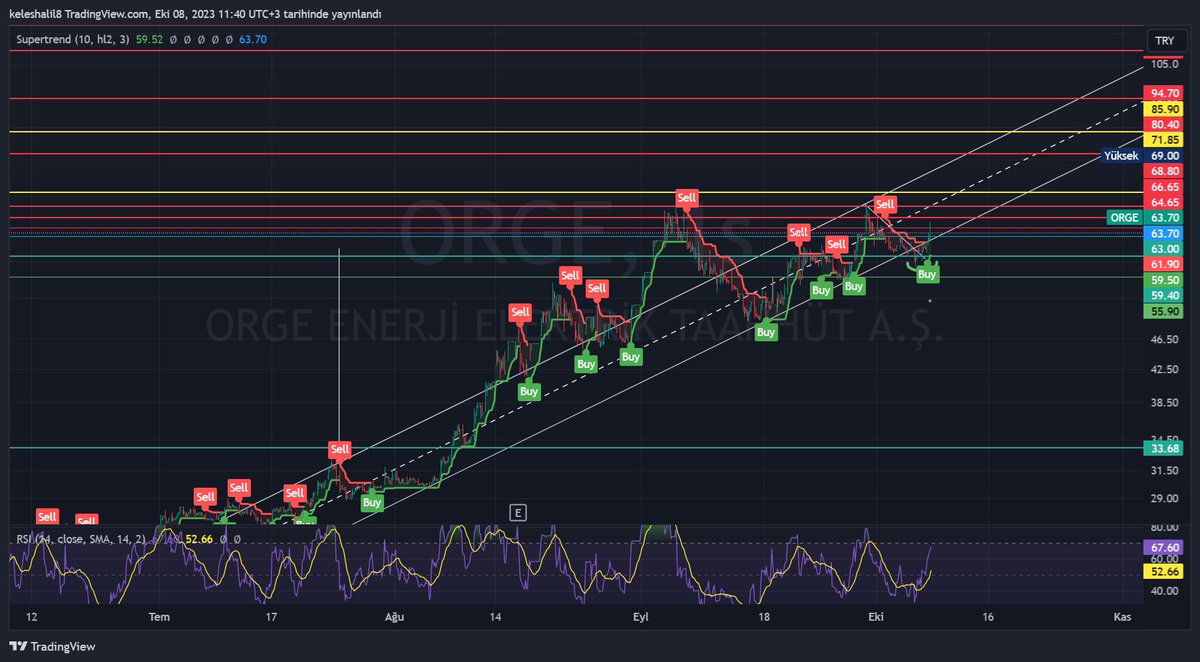Open the TRY currency selector
This screenshot has height=662, width=1200.
coord(1164,41)
